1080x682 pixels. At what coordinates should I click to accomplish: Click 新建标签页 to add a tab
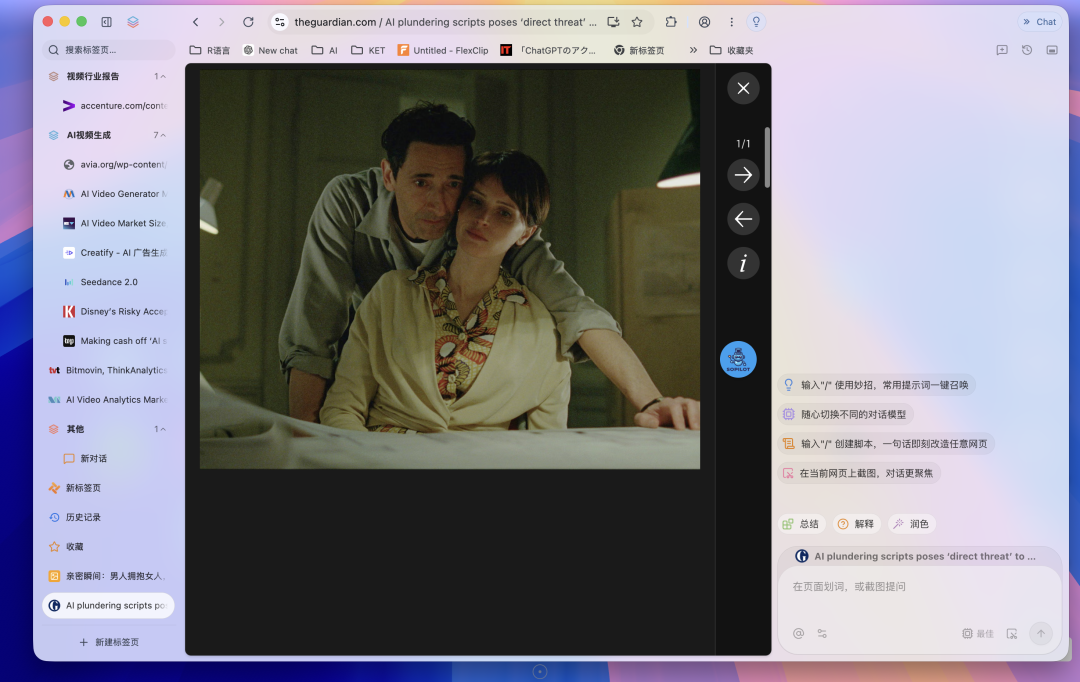(109, 642)
